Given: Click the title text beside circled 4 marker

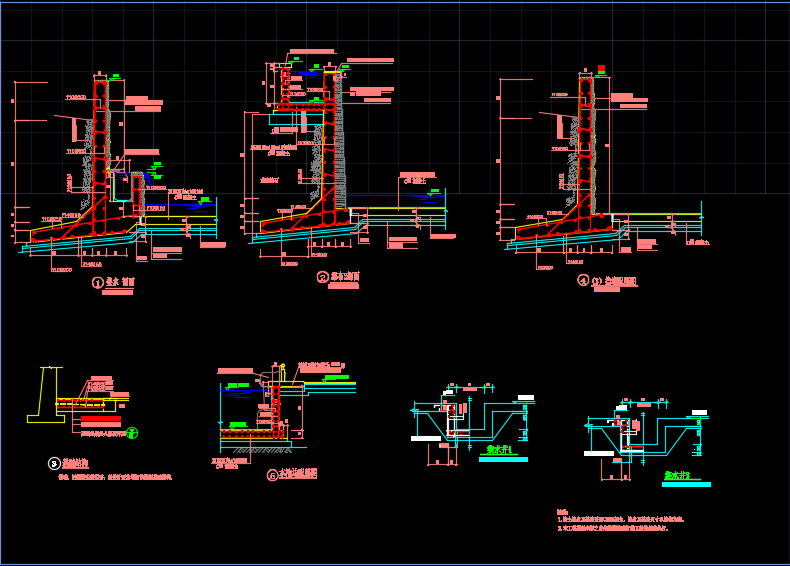Looking at the screenshot, I should [x=614, y=281].
